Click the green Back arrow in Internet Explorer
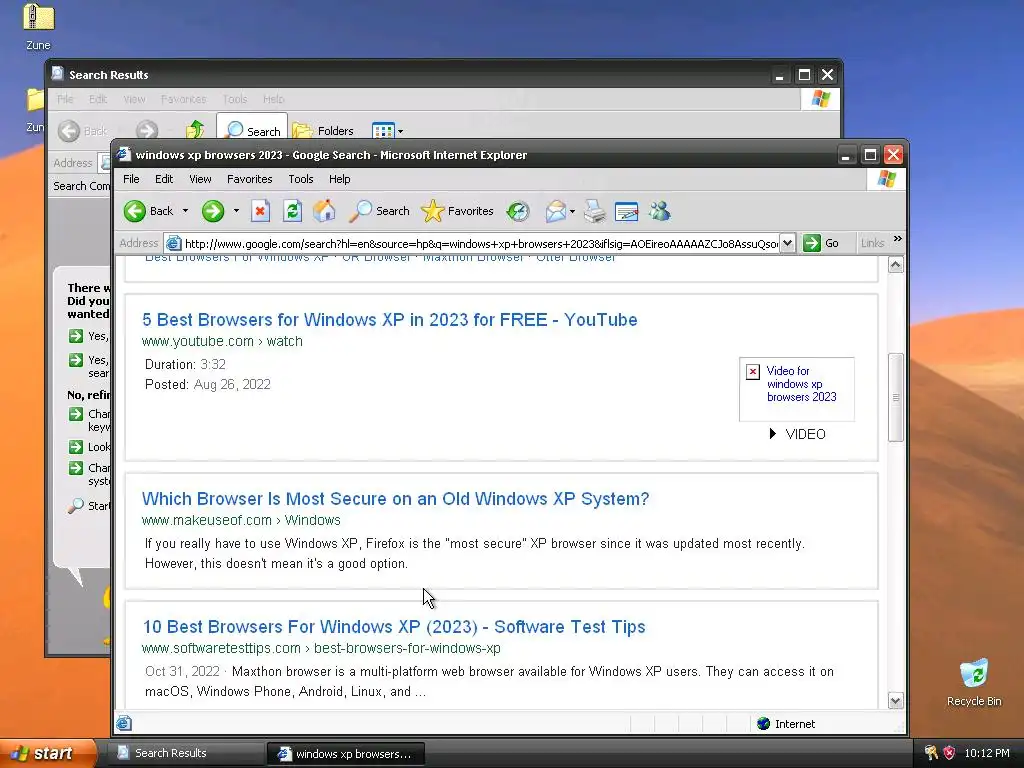 (135, 211)
